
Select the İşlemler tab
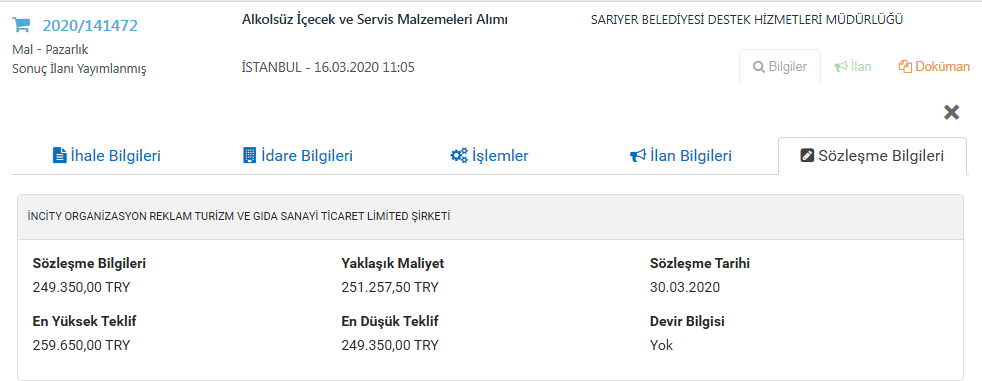point(489,156)
